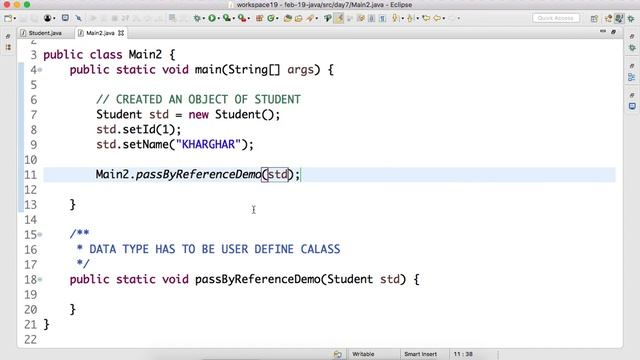640x360 pixels.
Task: Click the Outline view icon in right trim
Action: 632,77
